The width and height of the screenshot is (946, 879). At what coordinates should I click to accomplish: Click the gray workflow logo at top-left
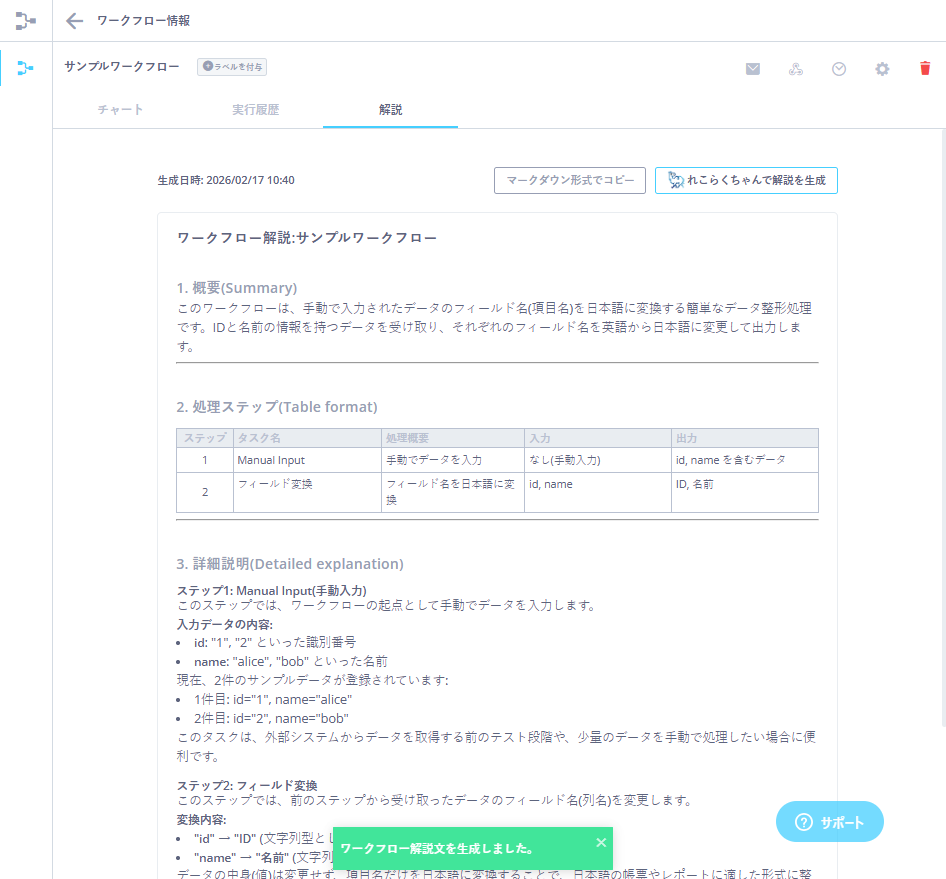(x=25, y=20)
